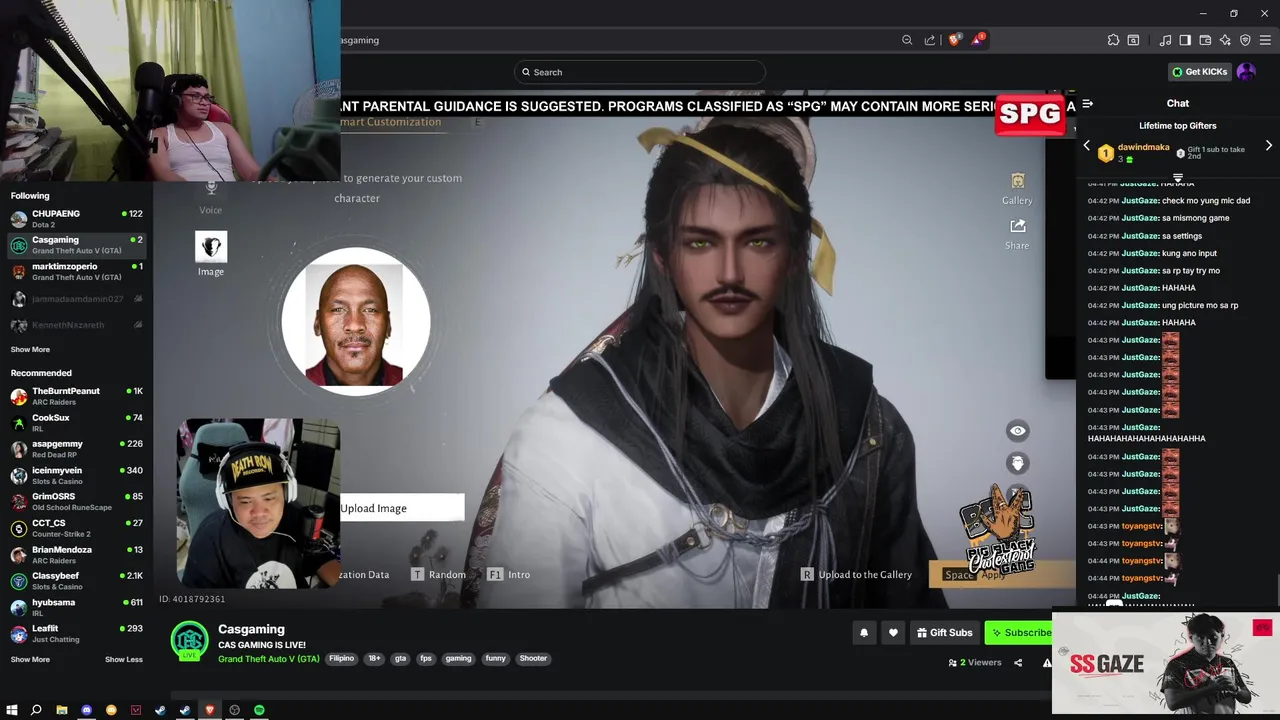Expand Recommended channels with Show More
This screenshot has width=1280, height=720.
click(x=30, y=660)
